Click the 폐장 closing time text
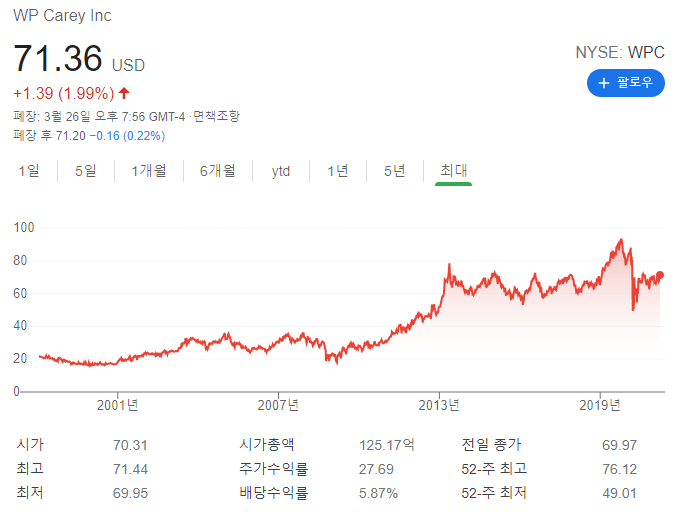 coord(99,116)
